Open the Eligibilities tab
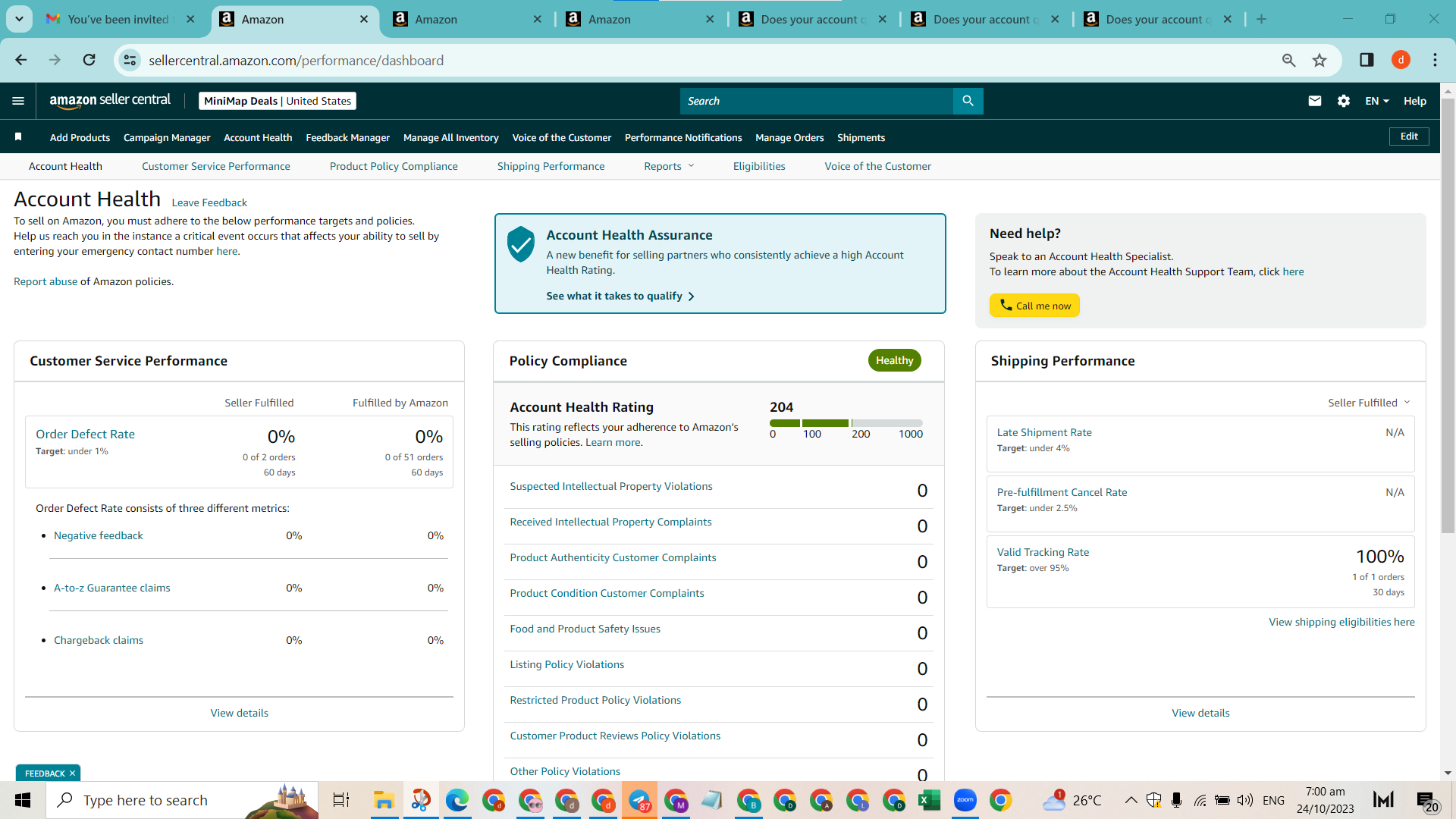The width and height of the screenshot is (1456, 819). (x=759, y=166)
